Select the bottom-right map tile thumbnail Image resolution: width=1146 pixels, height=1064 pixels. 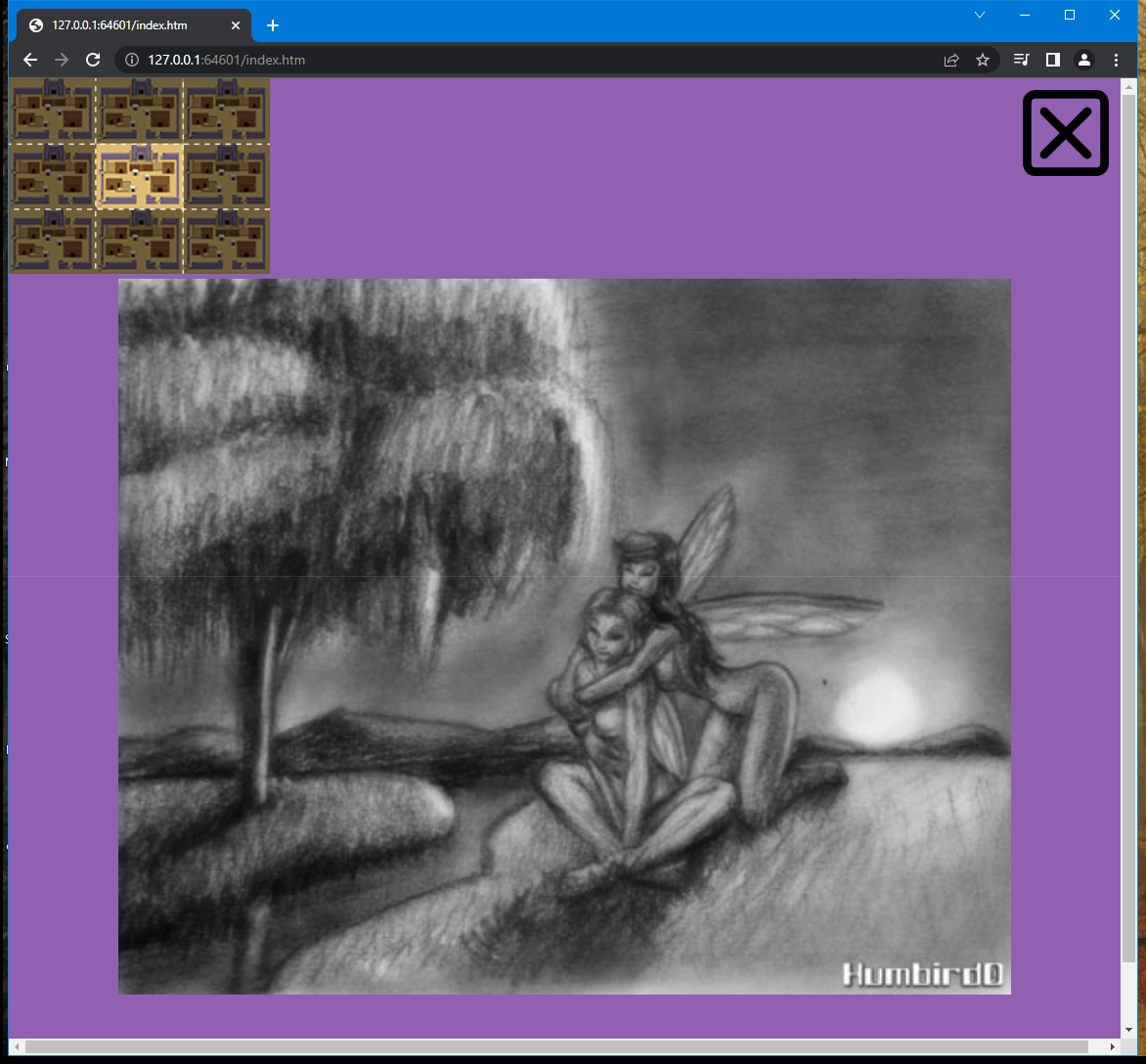coord(226,241)
